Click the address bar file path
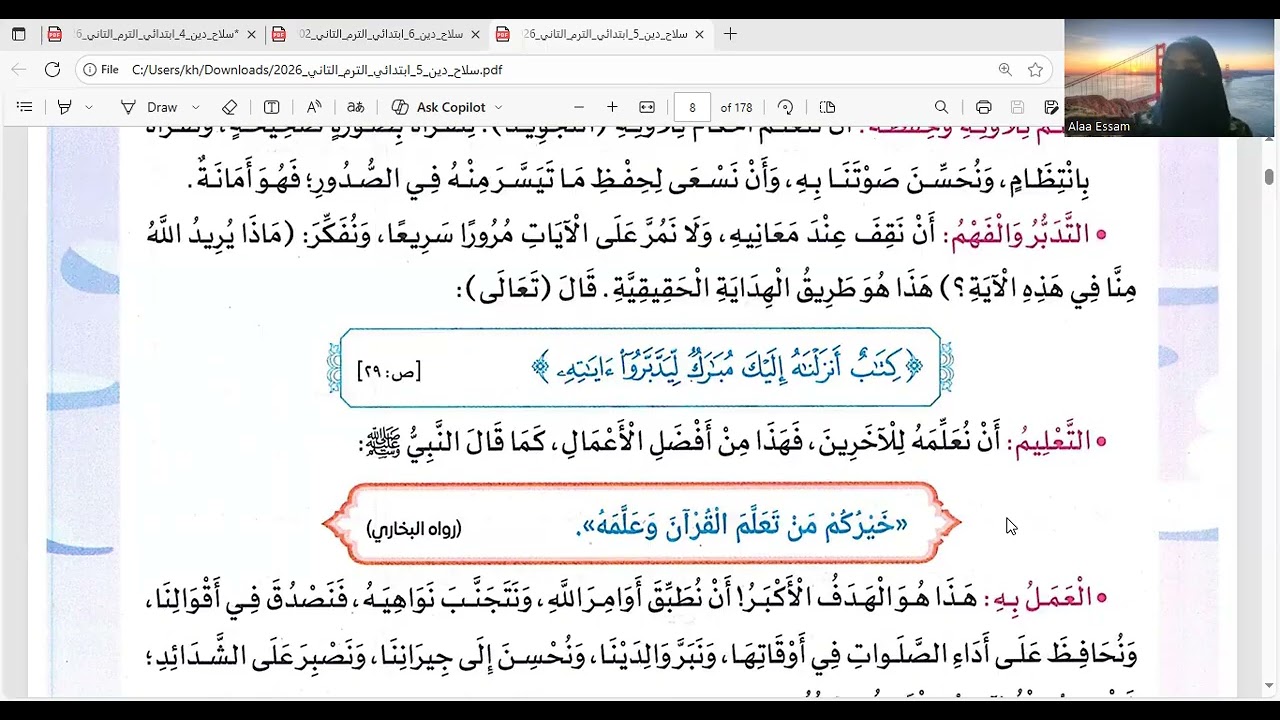 pos(317,70)
